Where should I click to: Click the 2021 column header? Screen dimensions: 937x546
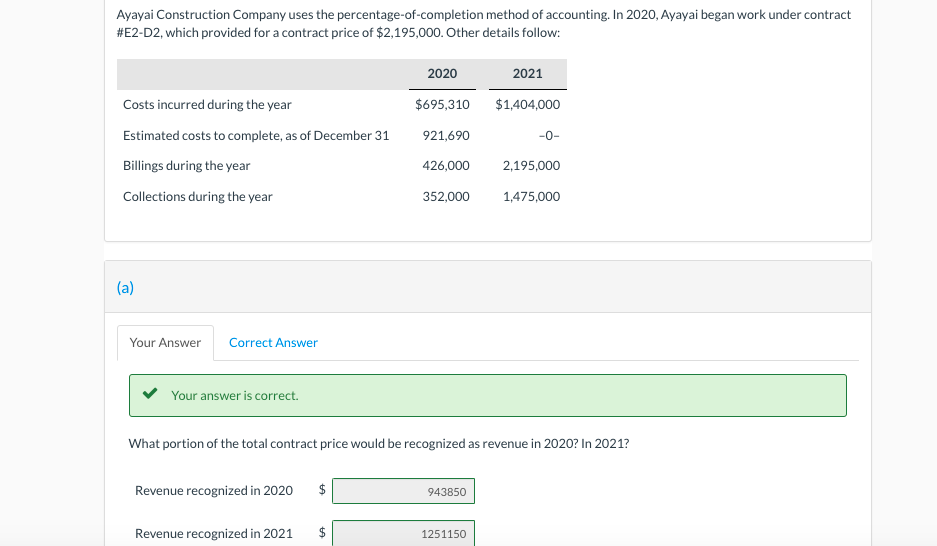click(527, 74)
